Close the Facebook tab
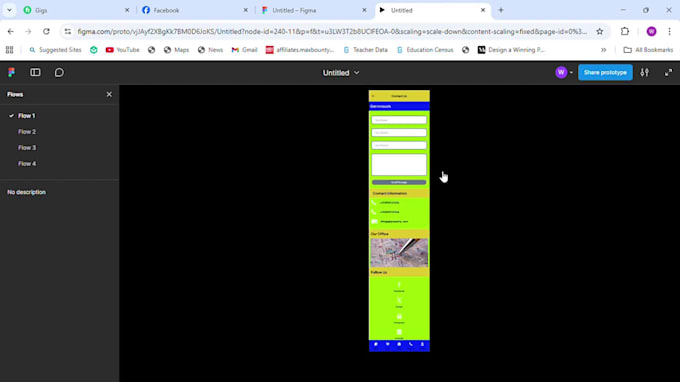Image resolution: width=680 pixels, height=382 pixels. point(245,10)
